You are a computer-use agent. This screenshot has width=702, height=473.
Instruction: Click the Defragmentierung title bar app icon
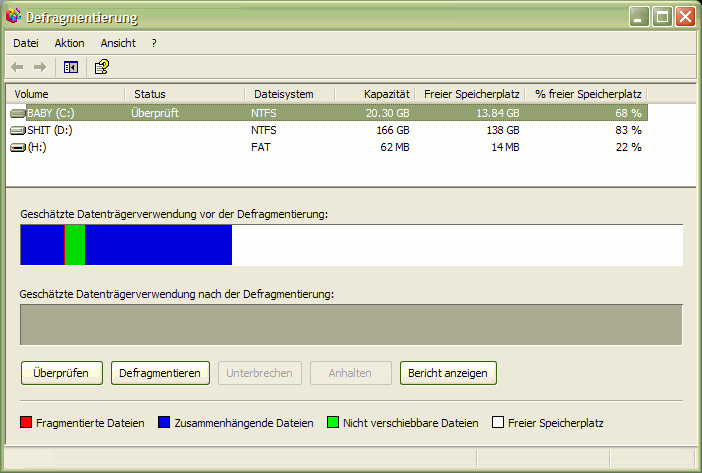(13, 18)
